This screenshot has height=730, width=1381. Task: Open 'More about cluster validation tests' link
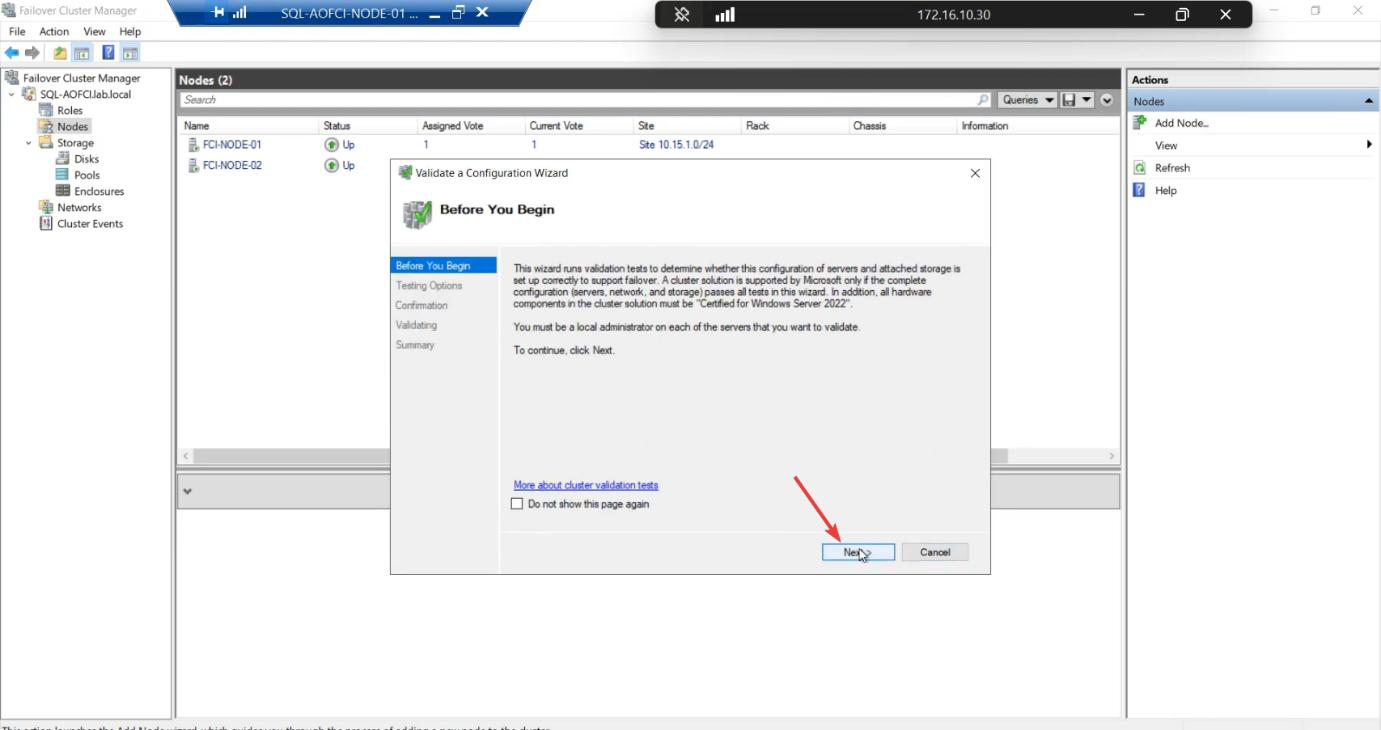[586, 485]
